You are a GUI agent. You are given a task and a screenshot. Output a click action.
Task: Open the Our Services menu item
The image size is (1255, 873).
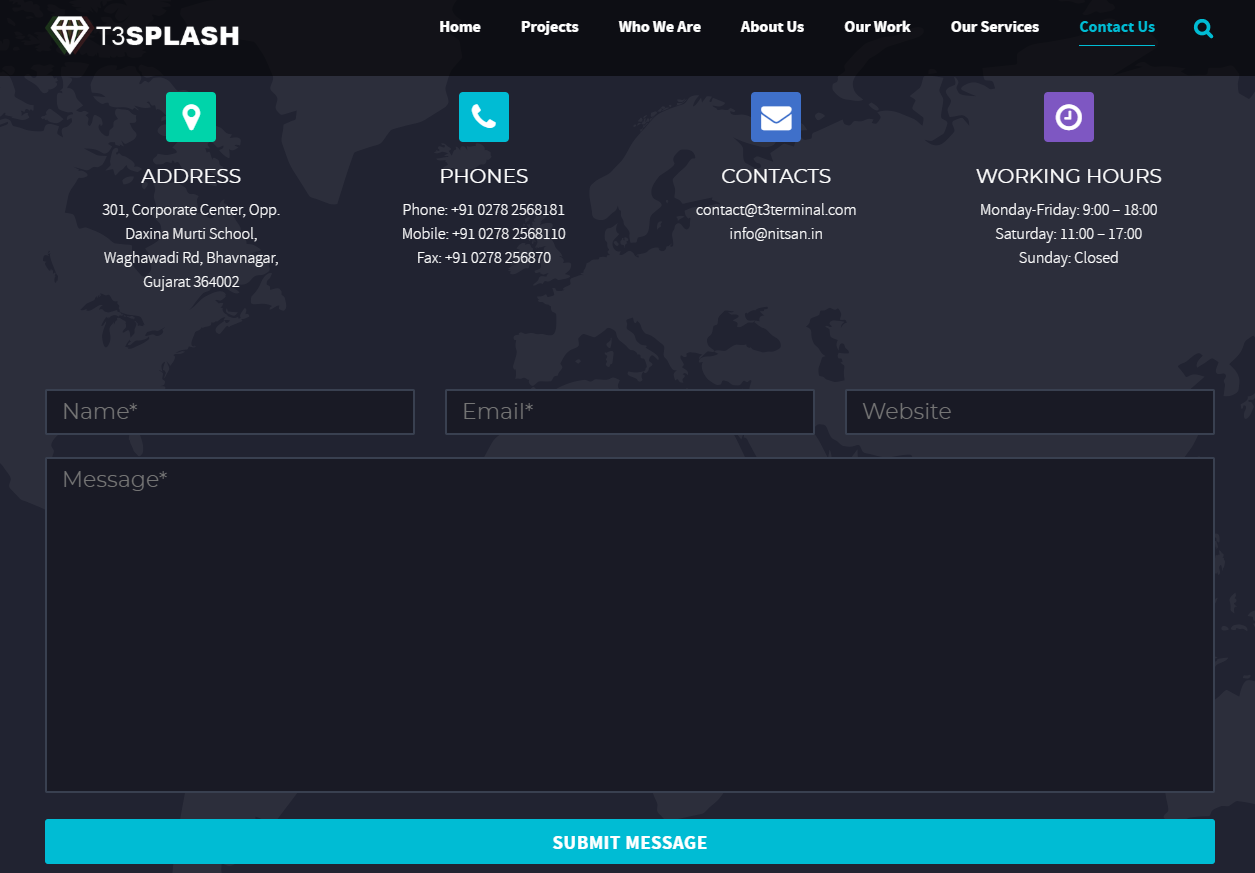[x=994, y=27]
